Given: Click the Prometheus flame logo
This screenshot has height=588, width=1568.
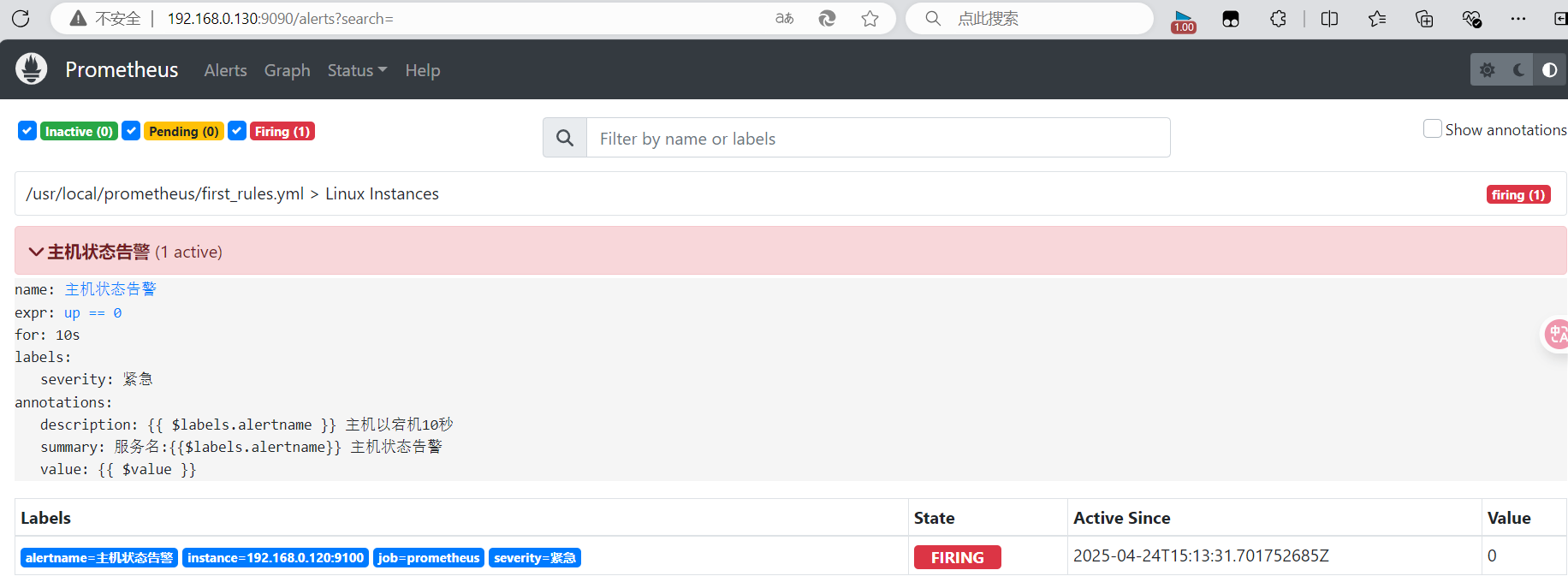Looking at the screenshot, I should pos(32,69).
